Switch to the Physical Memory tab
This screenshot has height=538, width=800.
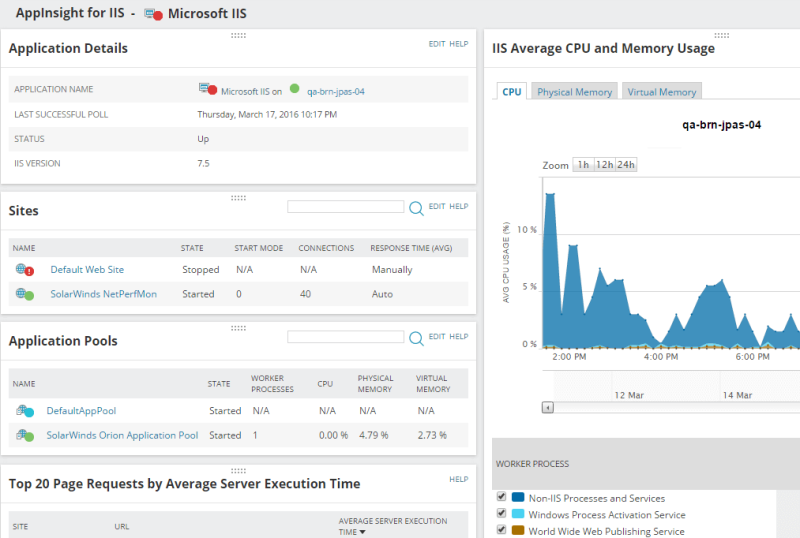[x=574, y=91]
